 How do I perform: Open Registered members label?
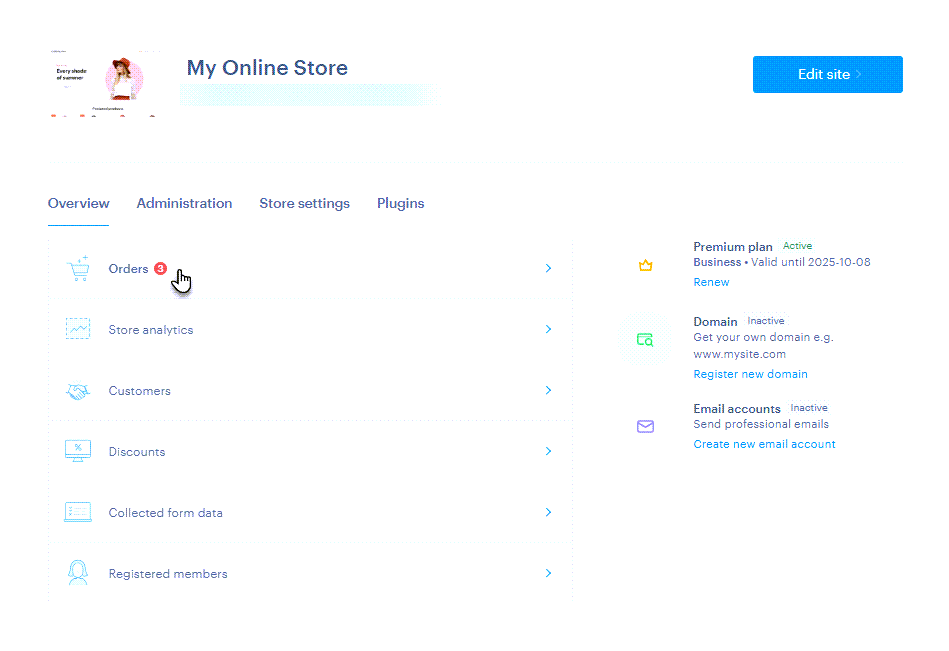click(x=168, y=574)
